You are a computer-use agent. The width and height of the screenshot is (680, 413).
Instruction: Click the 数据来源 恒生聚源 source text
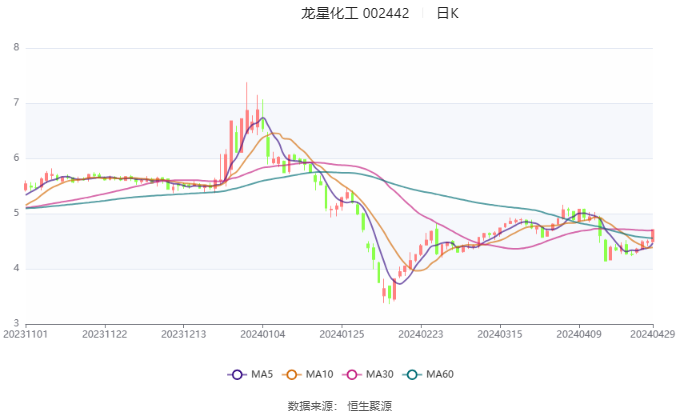(x=340, y=406)
